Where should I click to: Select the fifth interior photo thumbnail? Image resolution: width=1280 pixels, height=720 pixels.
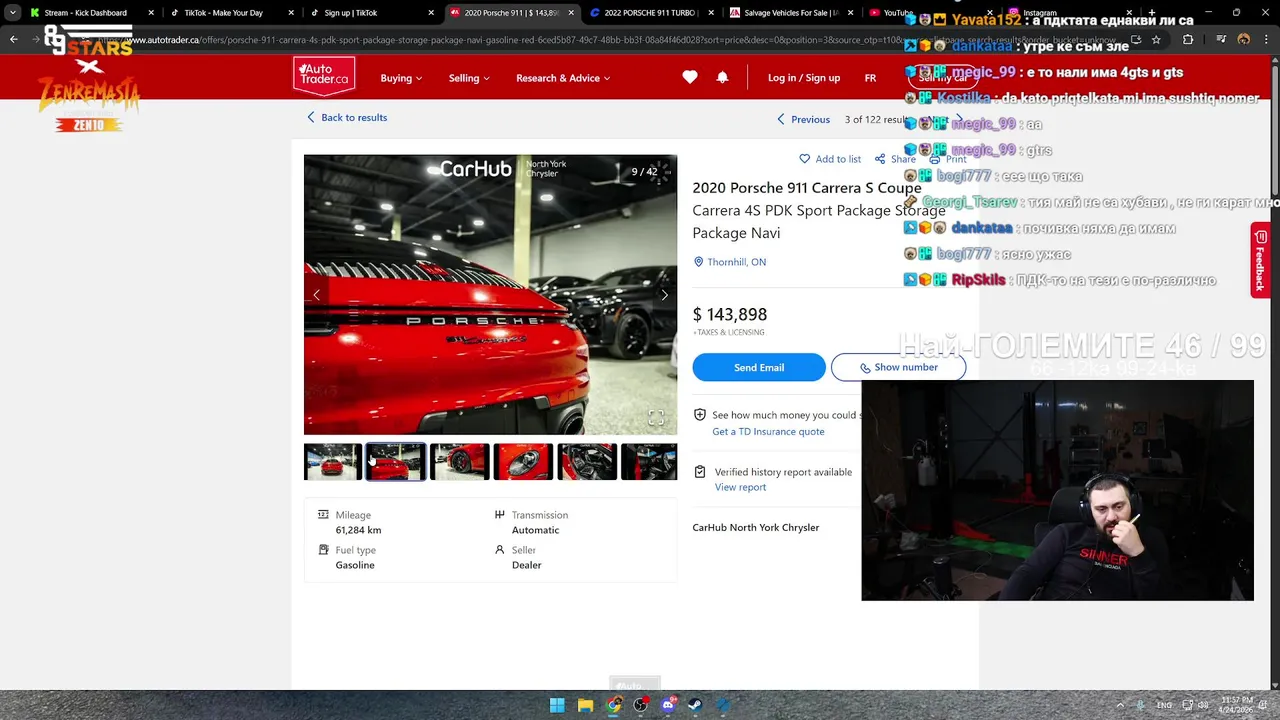coord(587,462)
